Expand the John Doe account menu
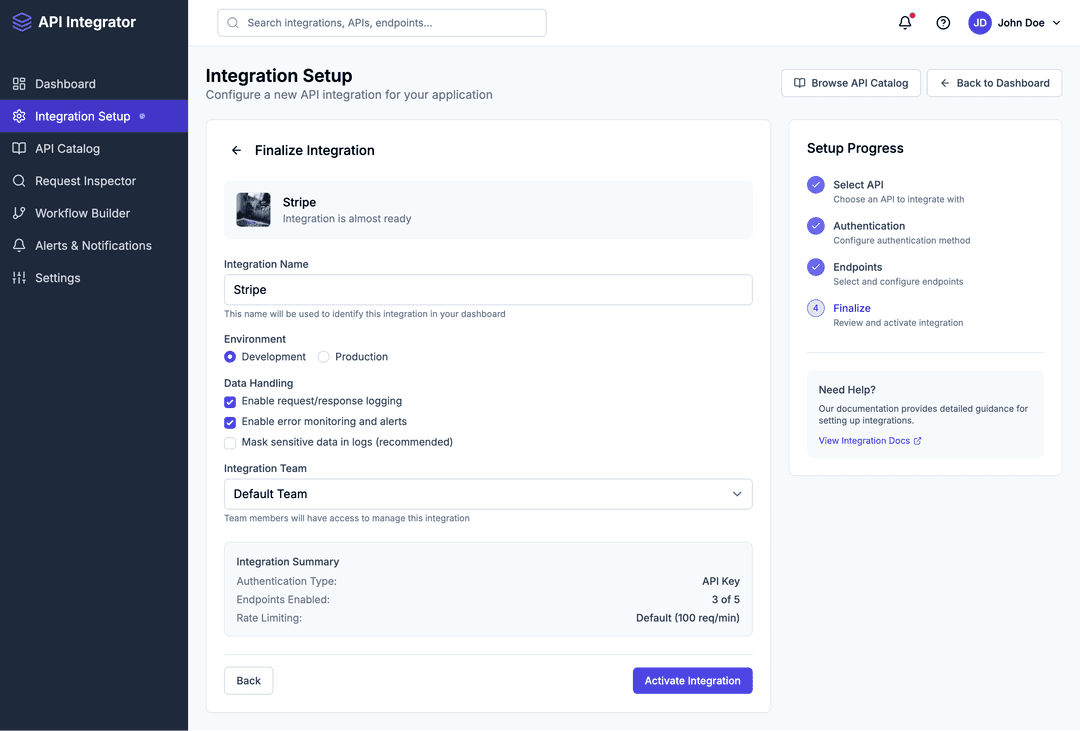Viewport: 1080px width, 731px height. coord(1012,22)
